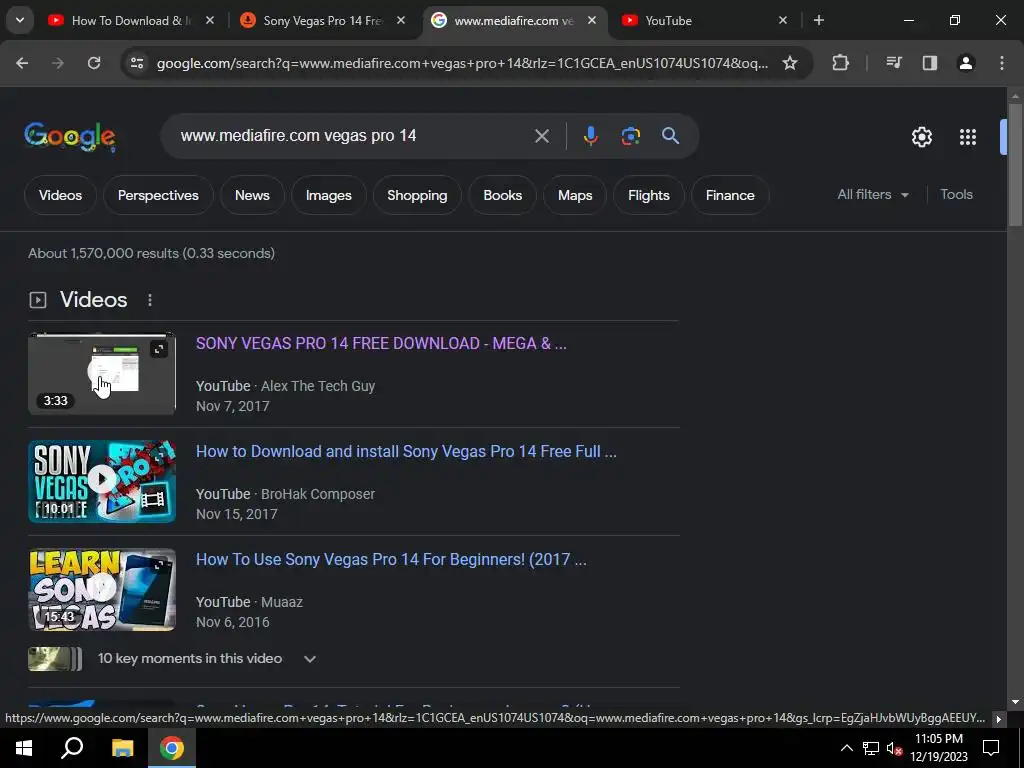Open the network tray icon
Image resolution: width=1024 pixels, height=768 pixels.
point(871,748)
